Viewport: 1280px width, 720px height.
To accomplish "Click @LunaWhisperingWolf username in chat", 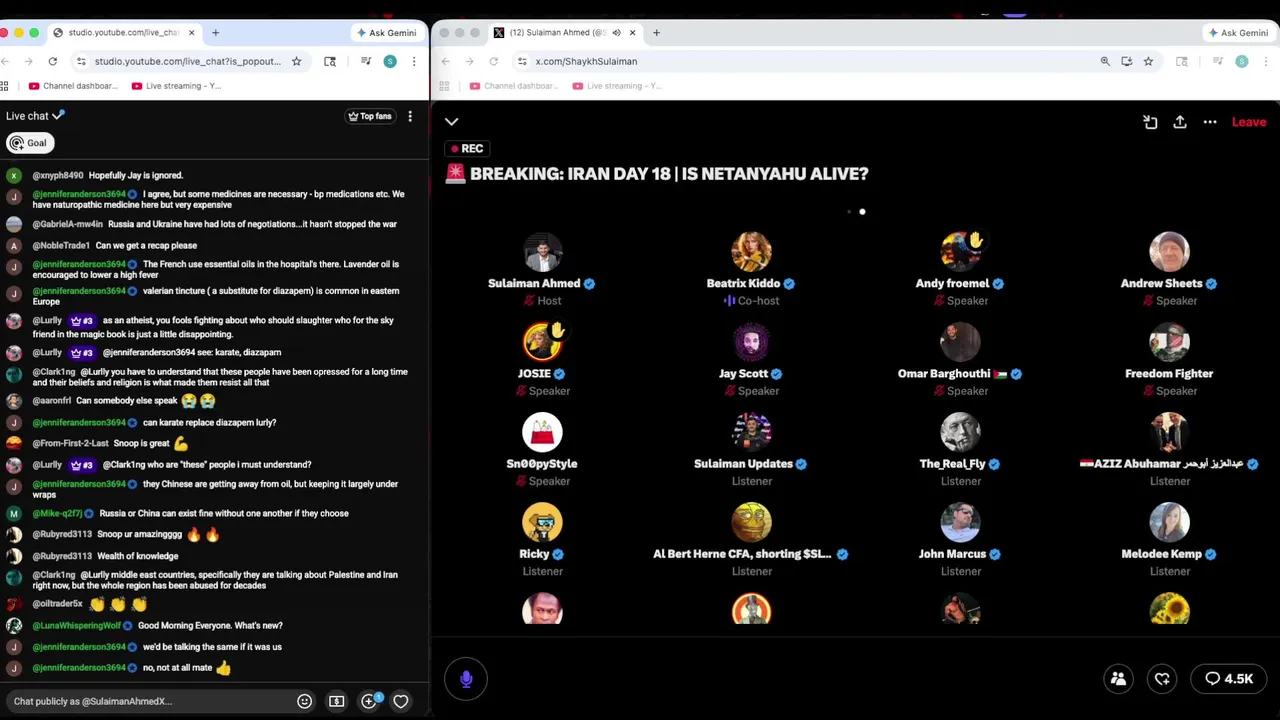I will tap(76, 626).
